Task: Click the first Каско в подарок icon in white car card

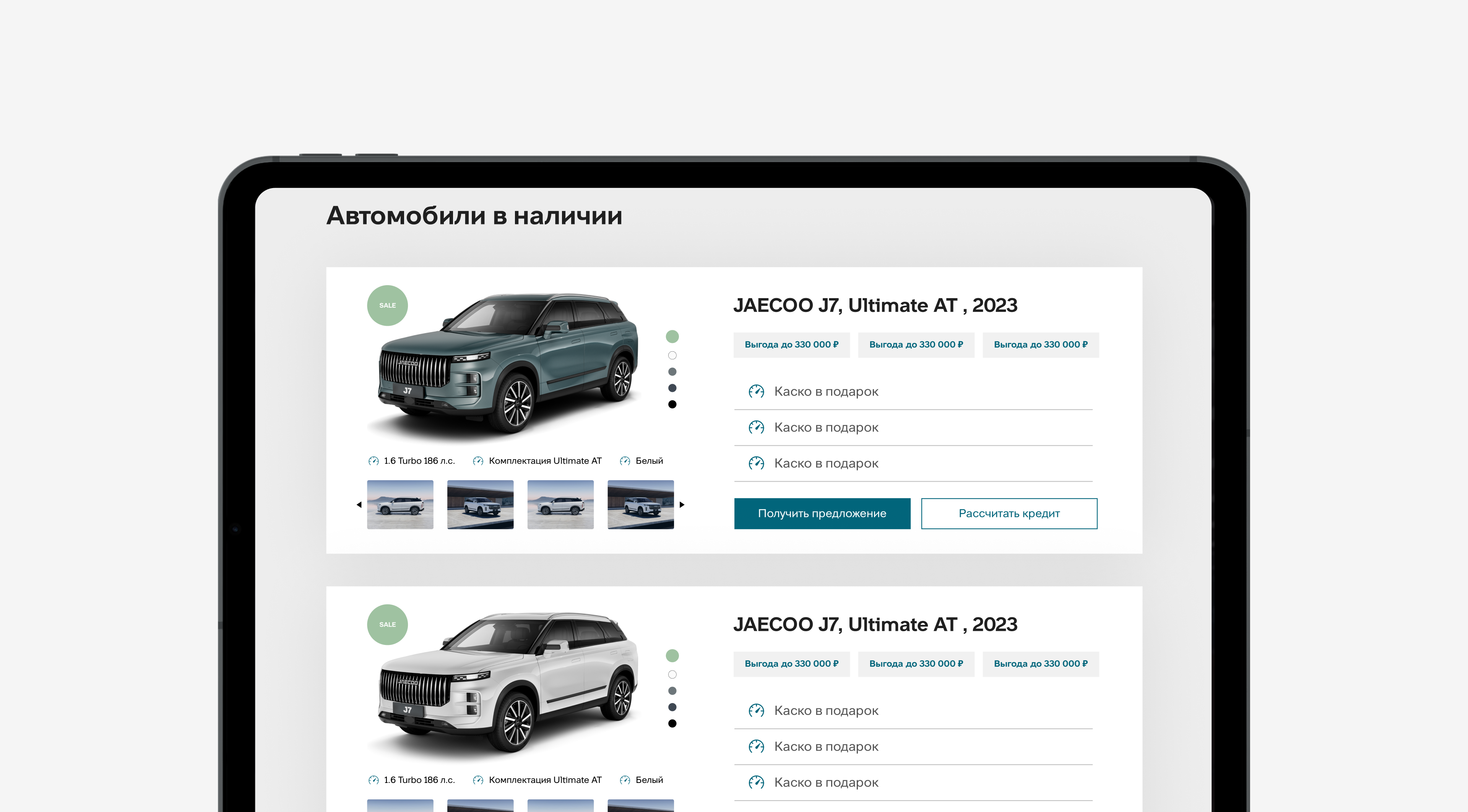Action: 756,711
